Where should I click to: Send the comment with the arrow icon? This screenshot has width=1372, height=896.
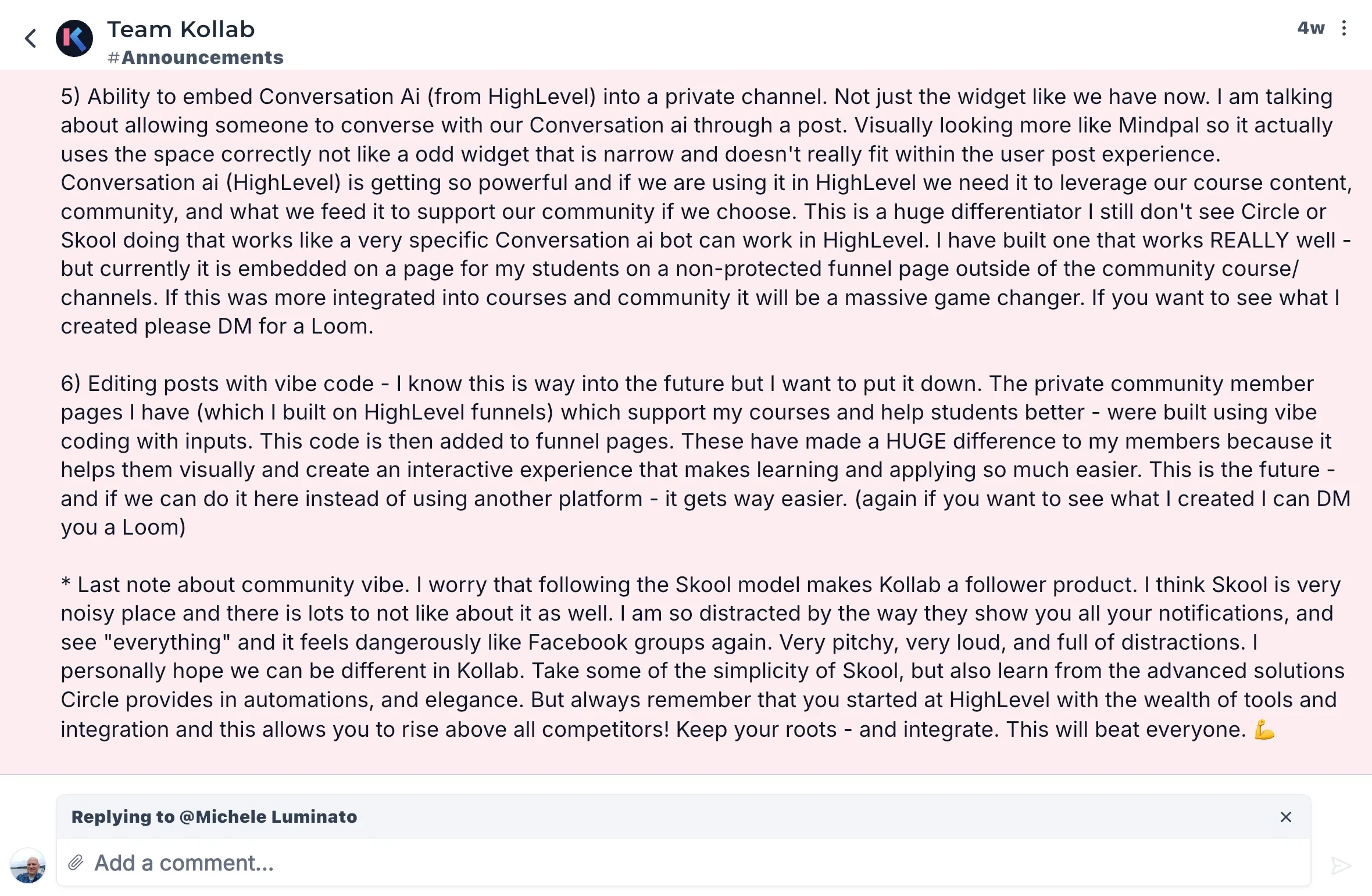(1341, 865)
